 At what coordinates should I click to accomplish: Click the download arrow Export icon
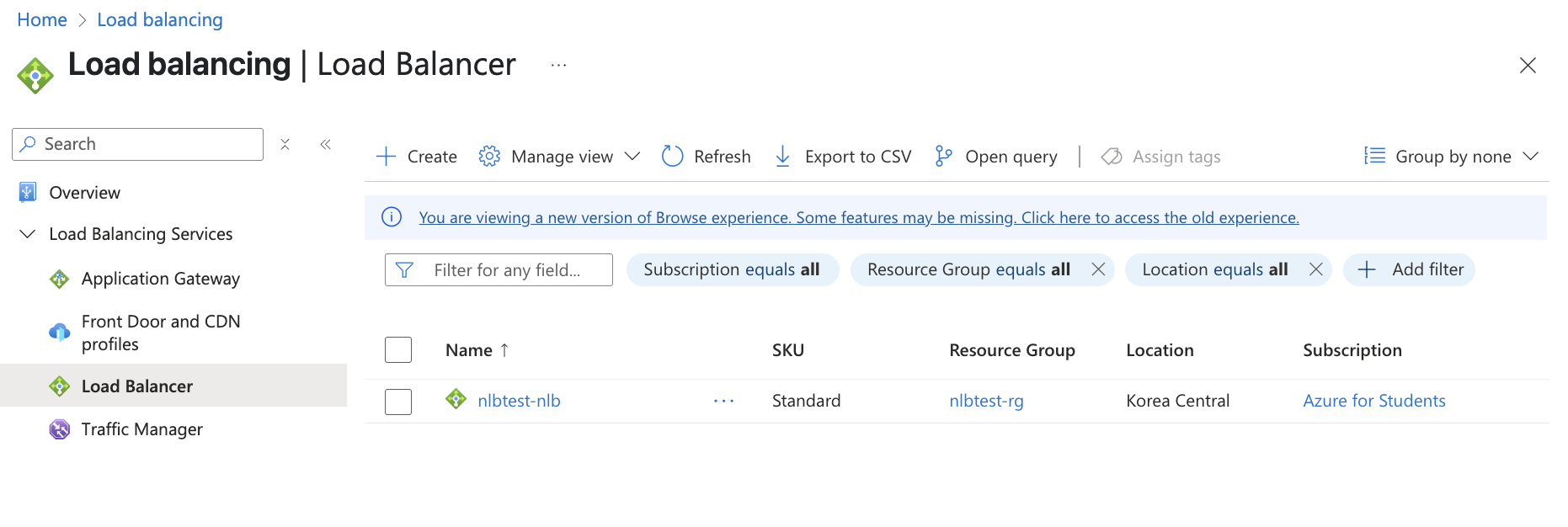coord(782,157)
